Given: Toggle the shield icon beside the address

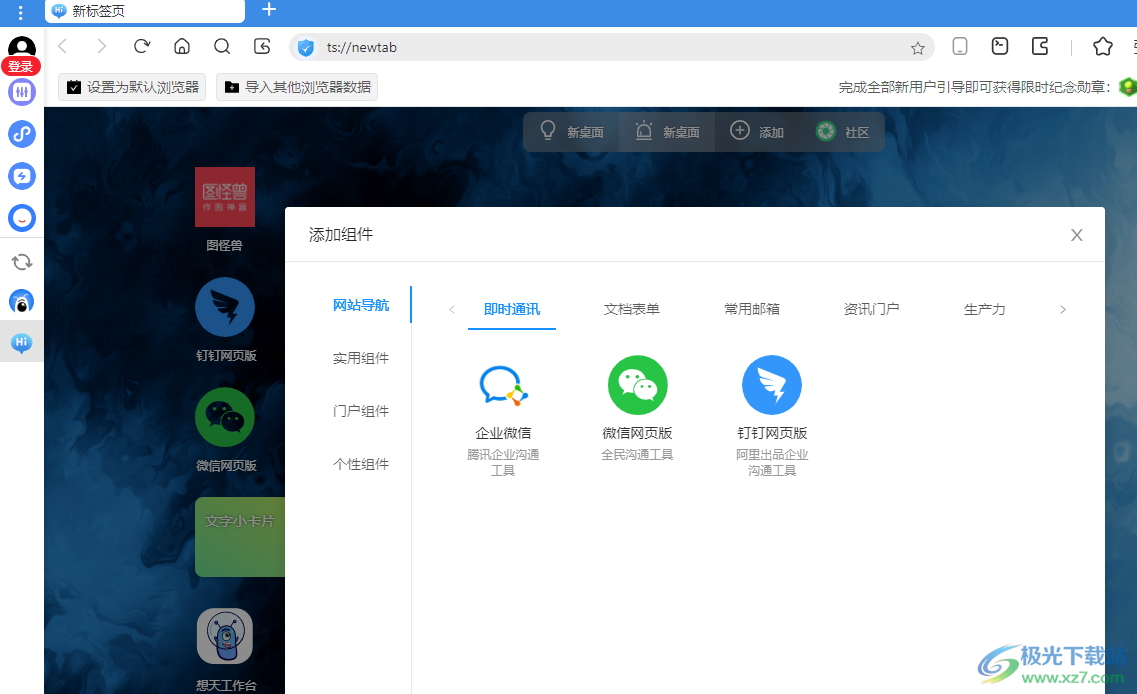Looking at the screenshot, I should [x=306, y=47].
